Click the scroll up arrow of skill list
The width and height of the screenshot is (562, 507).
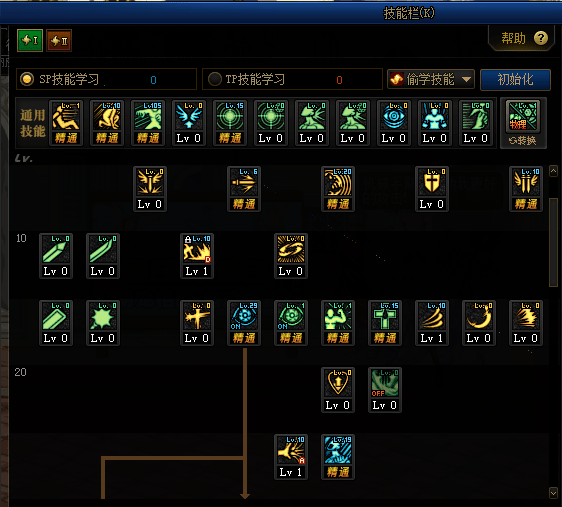click(553, 171)
